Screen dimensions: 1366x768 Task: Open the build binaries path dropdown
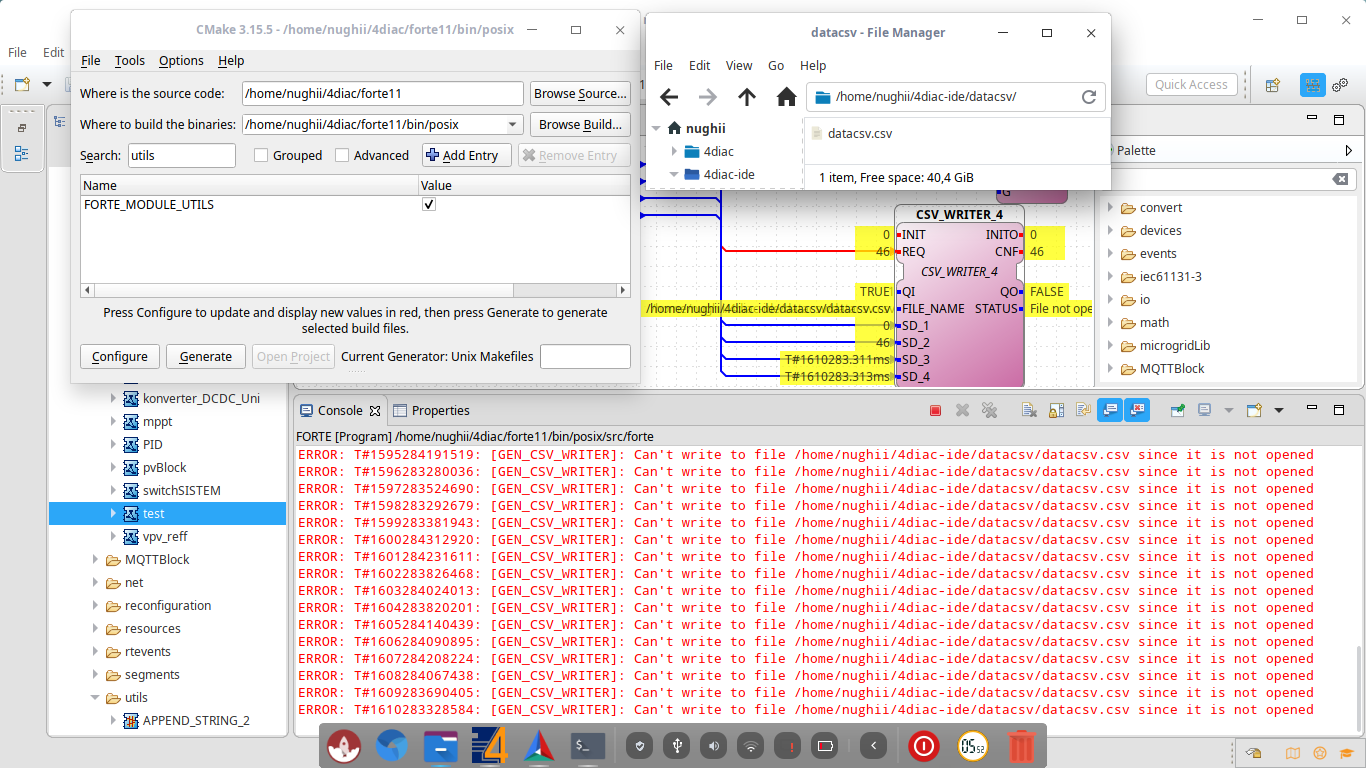click(514, 125)
